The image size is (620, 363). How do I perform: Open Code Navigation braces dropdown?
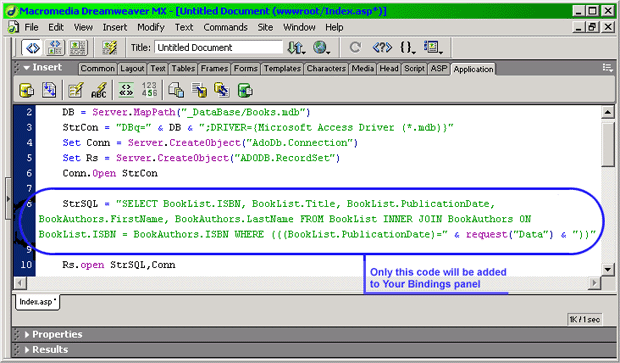408,47
